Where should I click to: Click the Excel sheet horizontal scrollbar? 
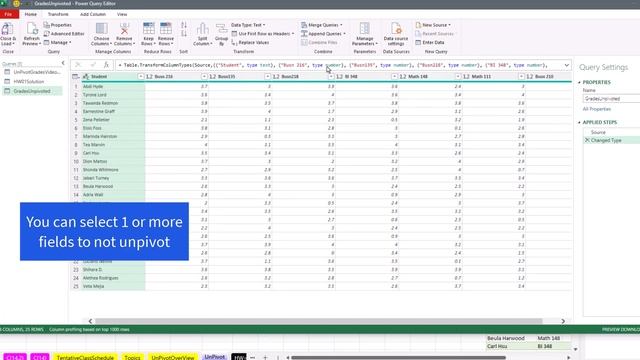[x=398, y=358]
